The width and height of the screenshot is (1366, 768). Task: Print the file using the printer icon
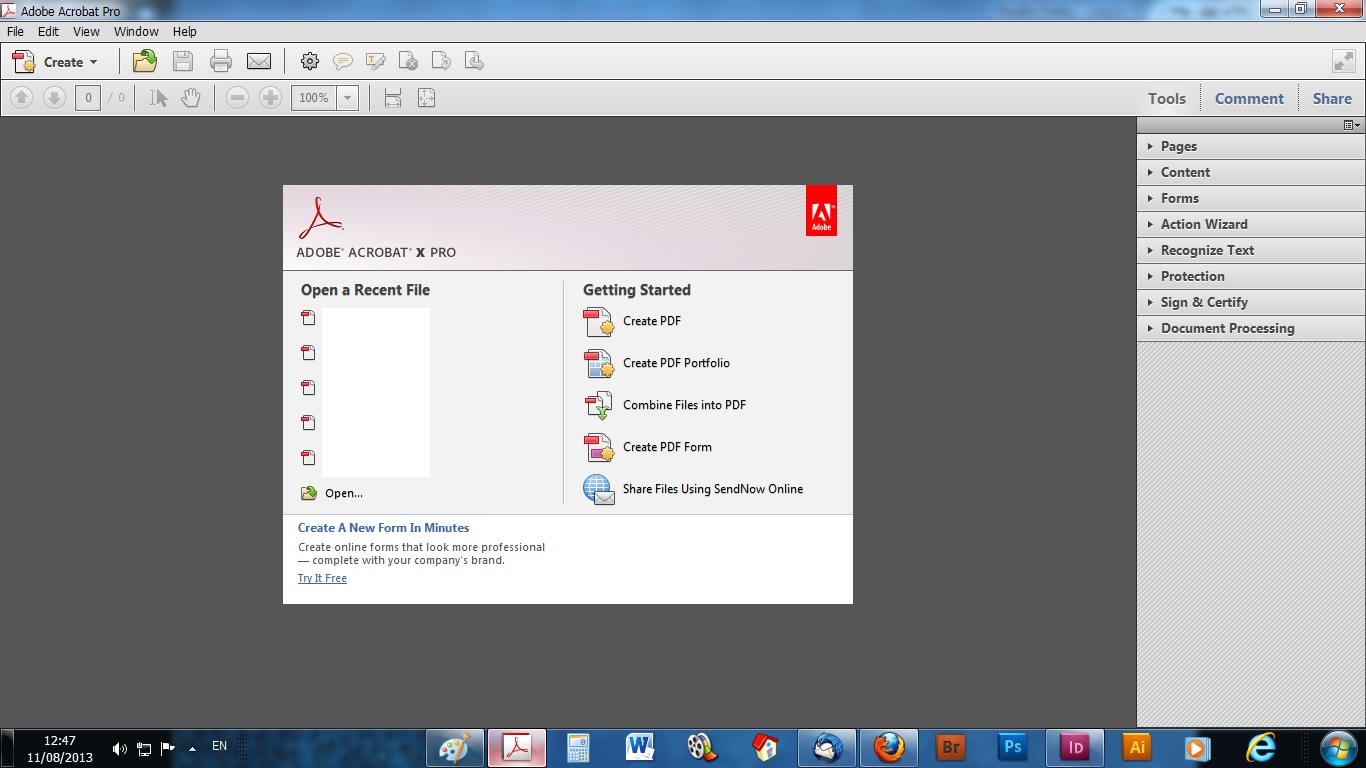221,61
